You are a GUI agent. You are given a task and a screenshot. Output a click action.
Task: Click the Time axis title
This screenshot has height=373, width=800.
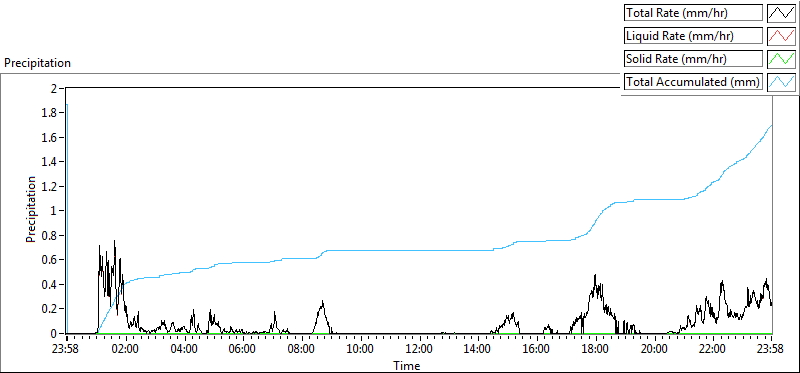click(x=407, y=365)
